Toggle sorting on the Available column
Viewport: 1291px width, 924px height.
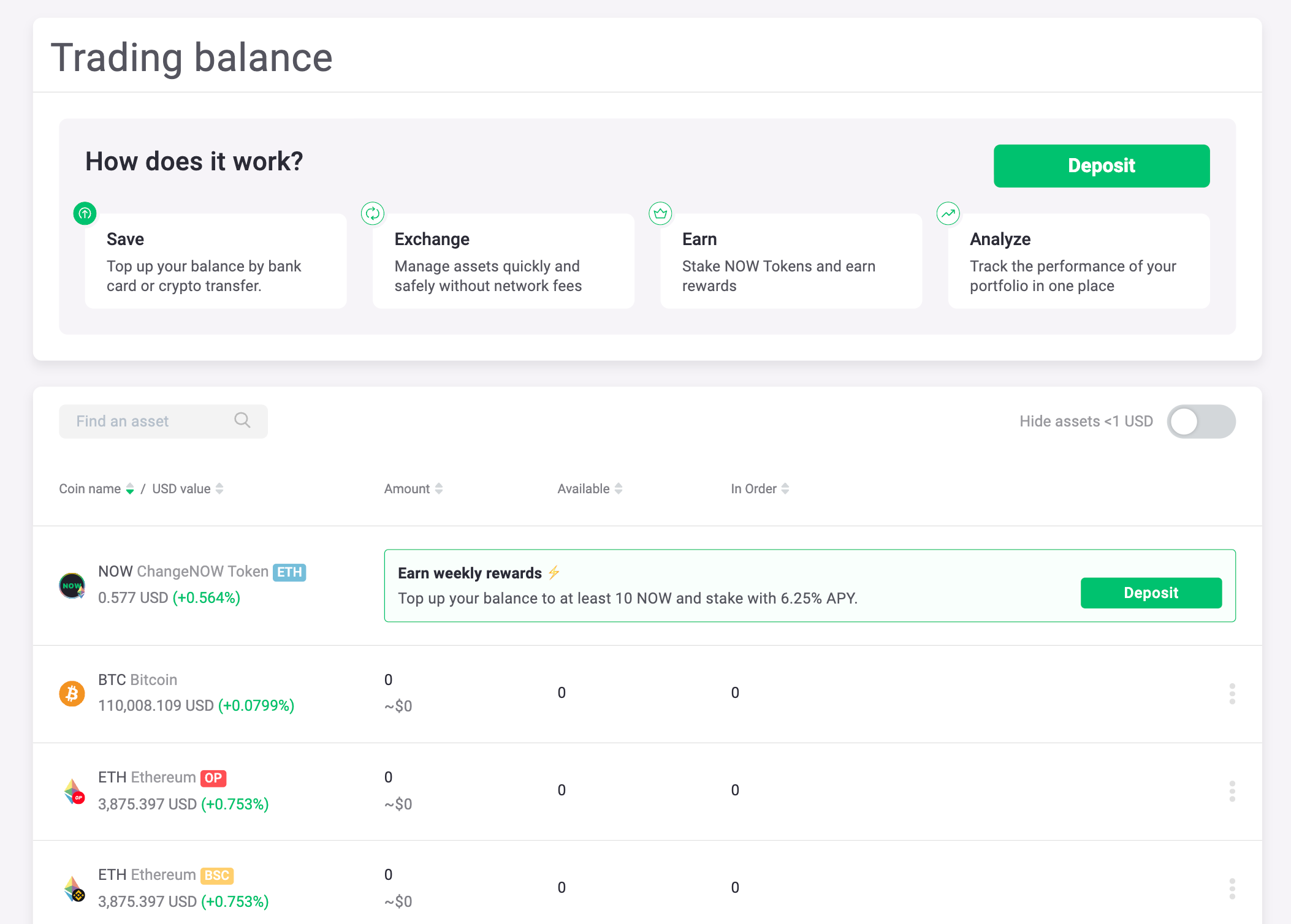pyautogui.click(x=619, y=488)
